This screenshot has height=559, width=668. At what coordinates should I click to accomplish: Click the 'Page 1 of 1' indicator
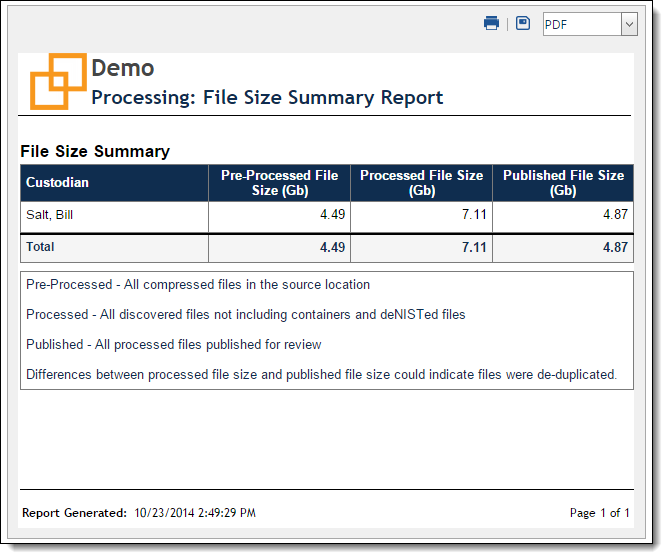599,513
